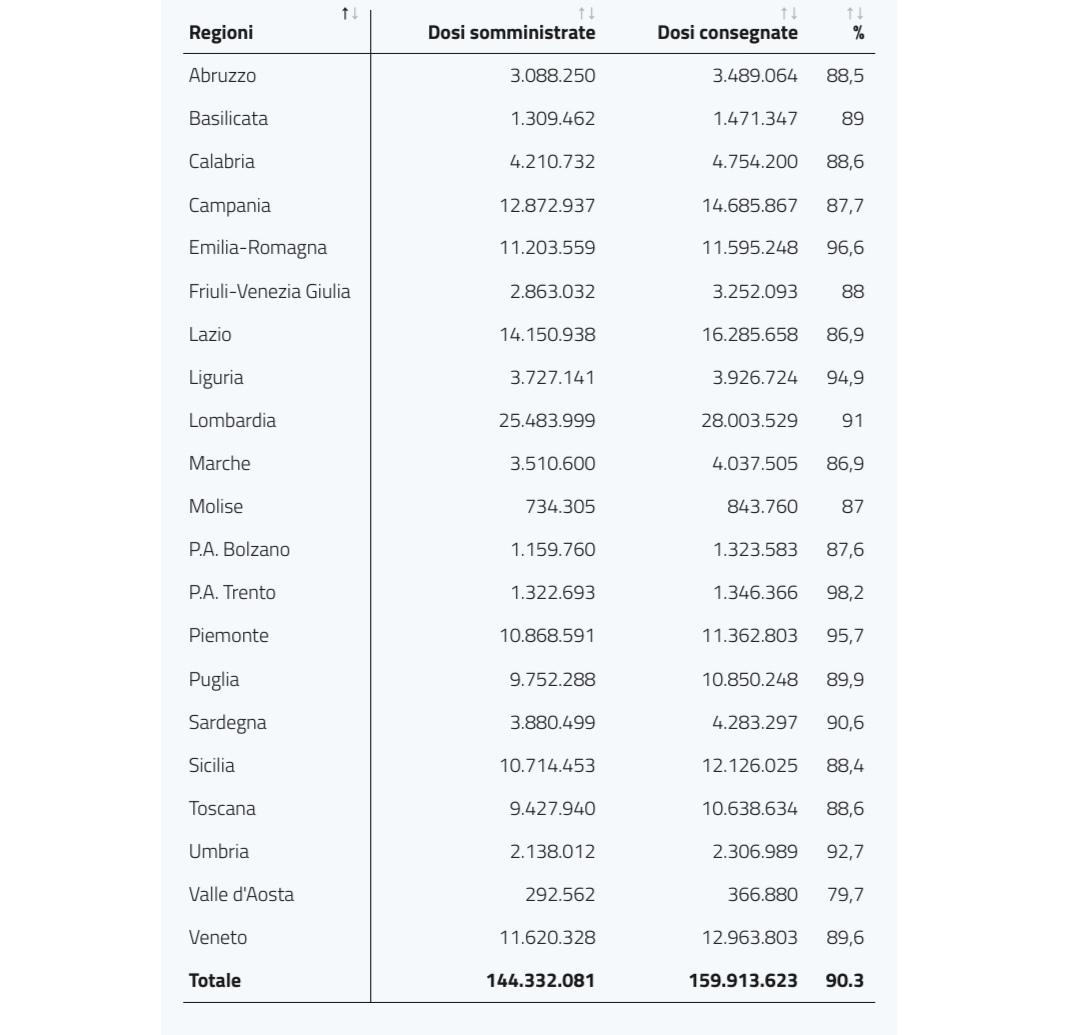
Task: Select the Totale row label
Action: [x=215, y=981]
